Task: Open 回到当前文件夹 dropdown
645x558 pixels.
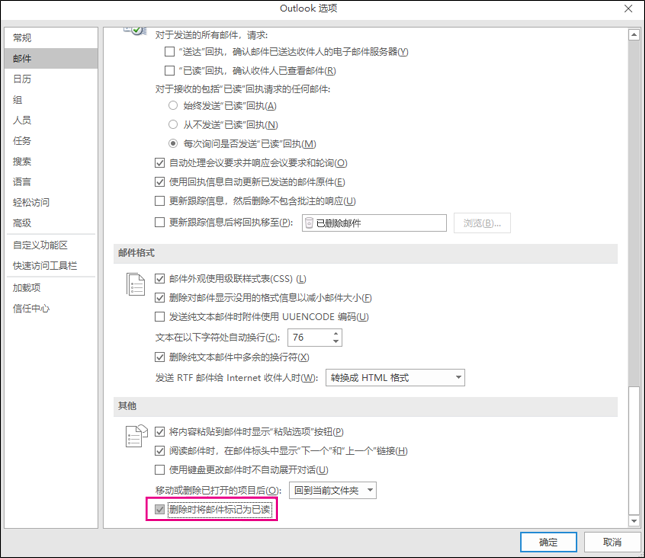Action: (x=333, y=490)
